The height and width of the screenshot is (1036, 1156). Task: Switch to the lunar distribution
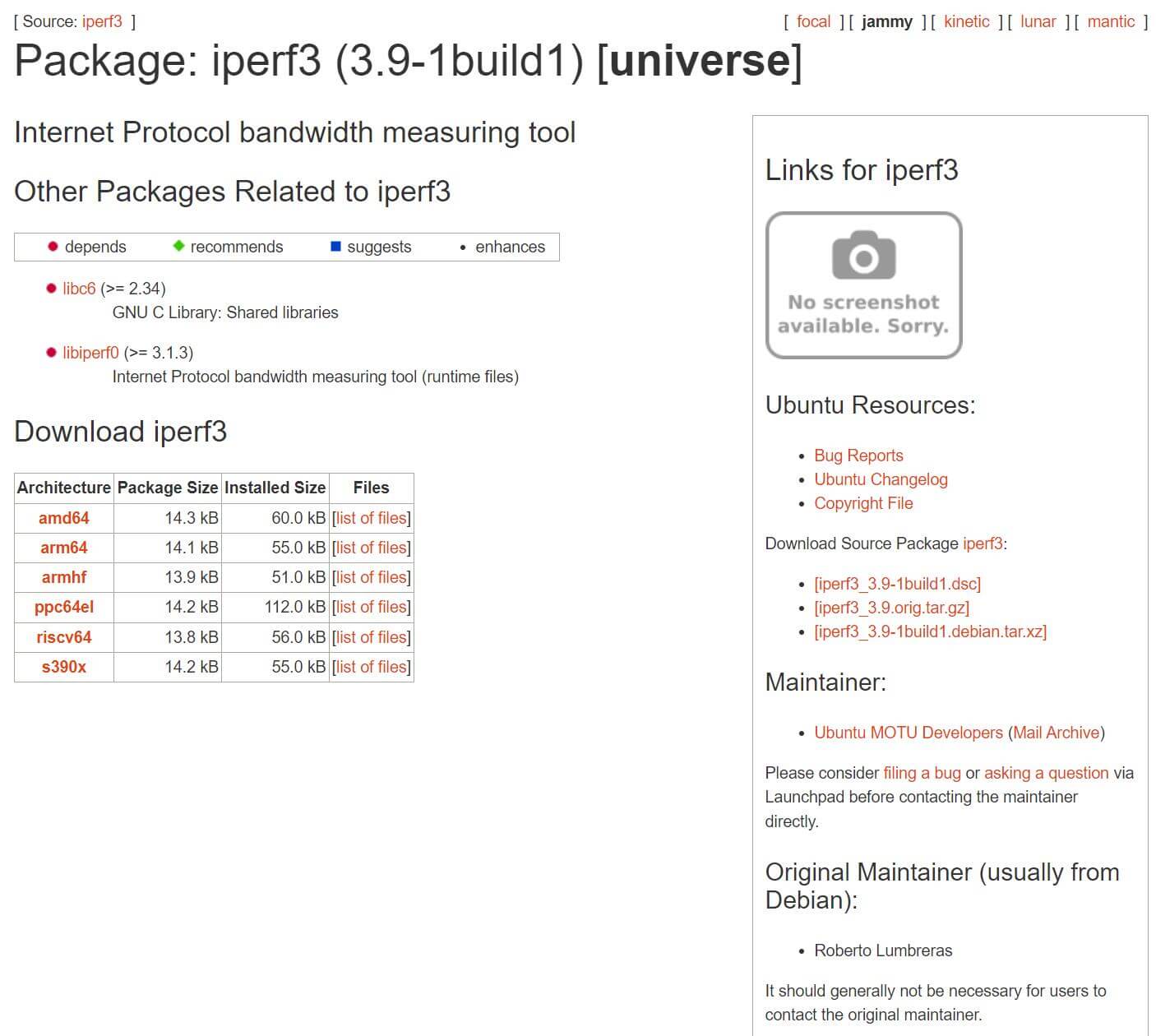tap(1038, 21)
